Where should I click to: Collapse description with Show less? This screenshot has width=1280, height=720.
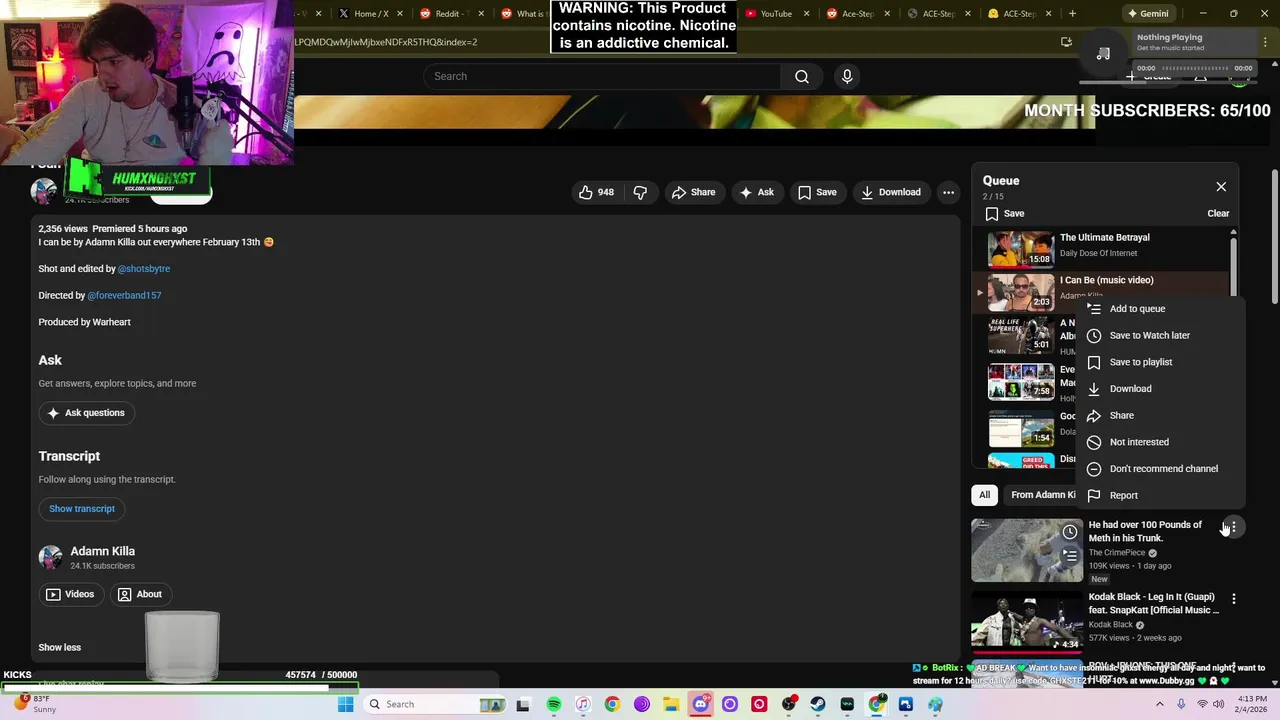point(59,648)
